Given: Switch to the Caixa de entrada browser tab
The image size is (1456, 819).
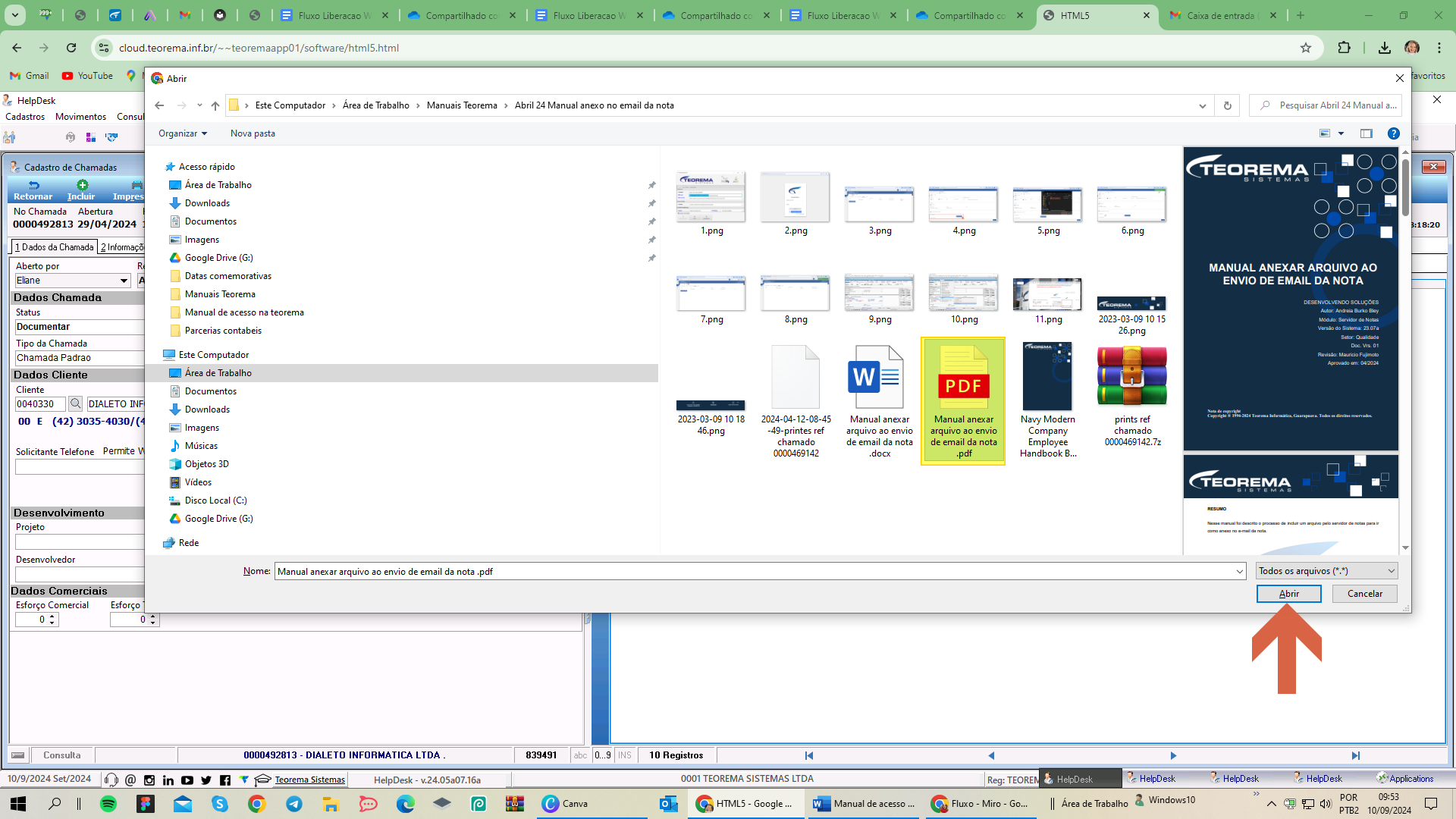Looking at the screenshot, I should click(1222, 15).
